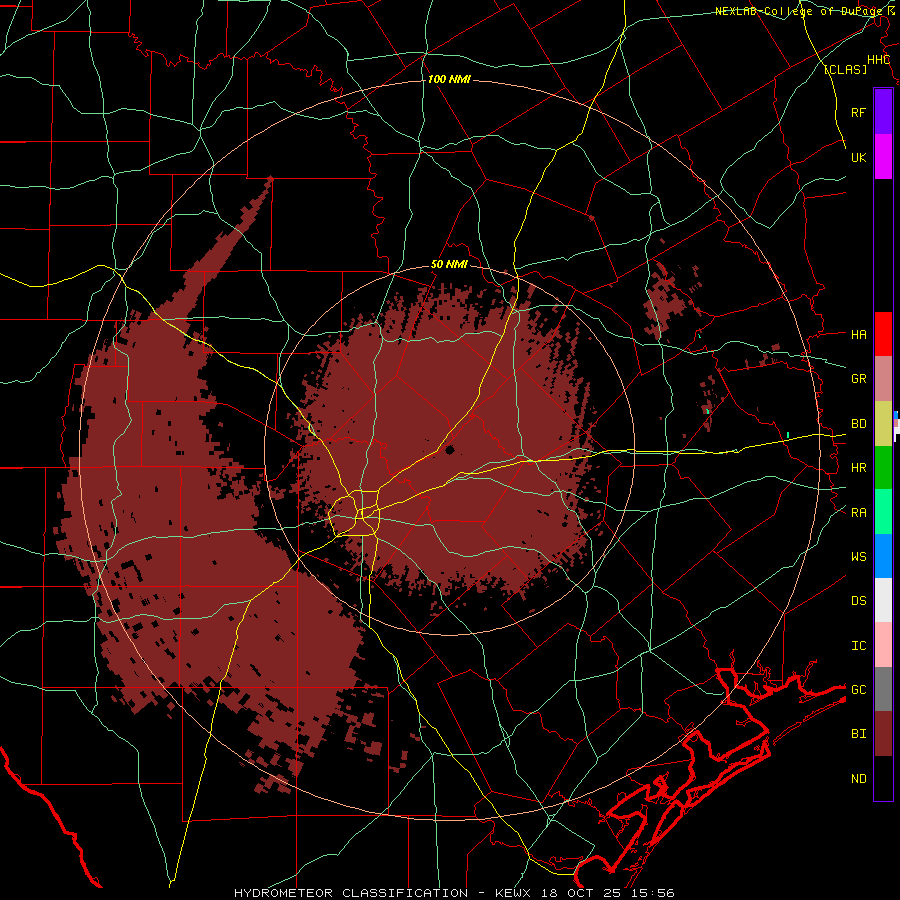The width and height of the screenshot is (900, 900).
Task: Click the NEXLAB-College of DuPage text
Action: [799, 11]
